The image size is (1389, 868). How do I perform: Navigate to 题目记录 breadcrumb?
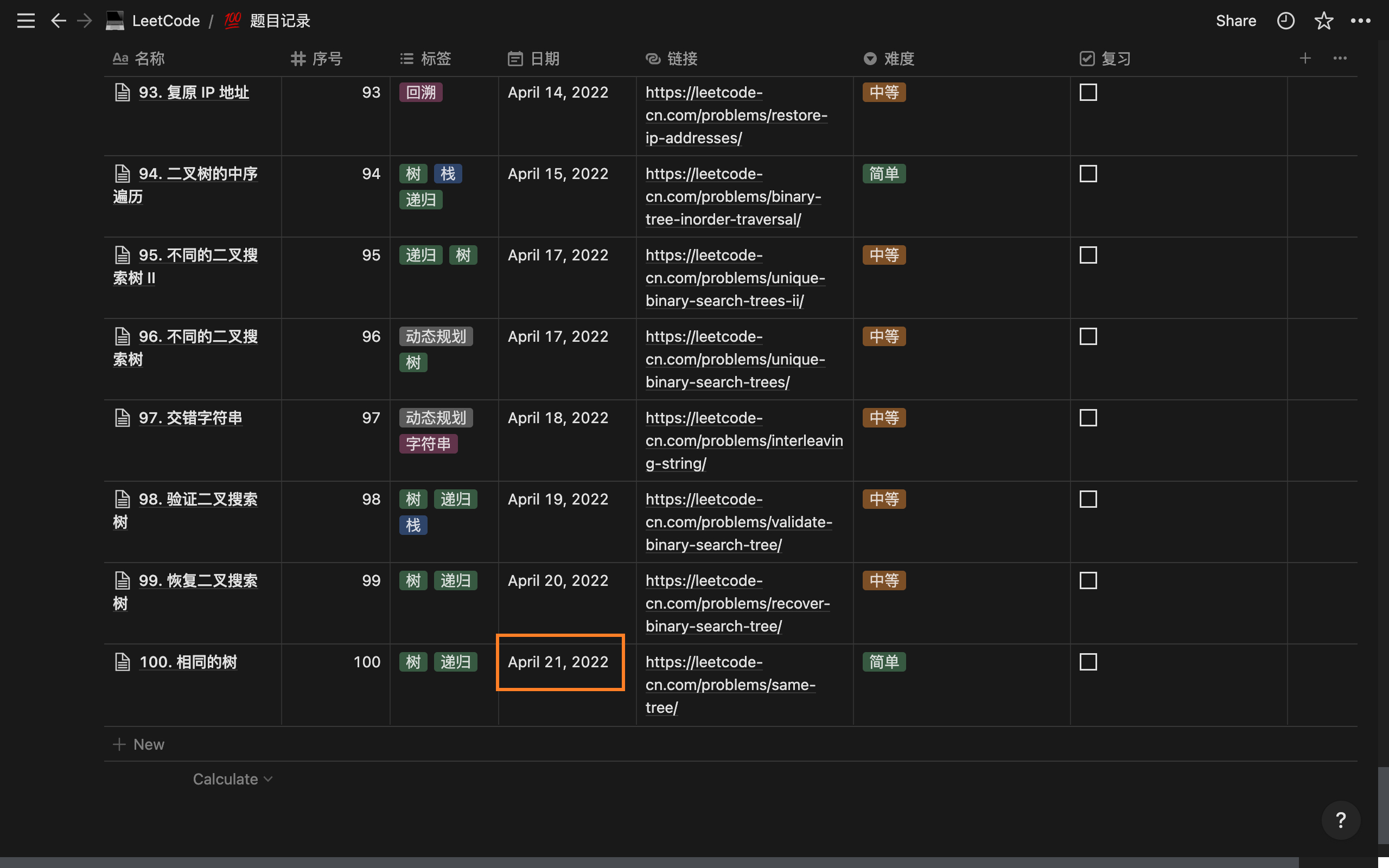point(280,21)
